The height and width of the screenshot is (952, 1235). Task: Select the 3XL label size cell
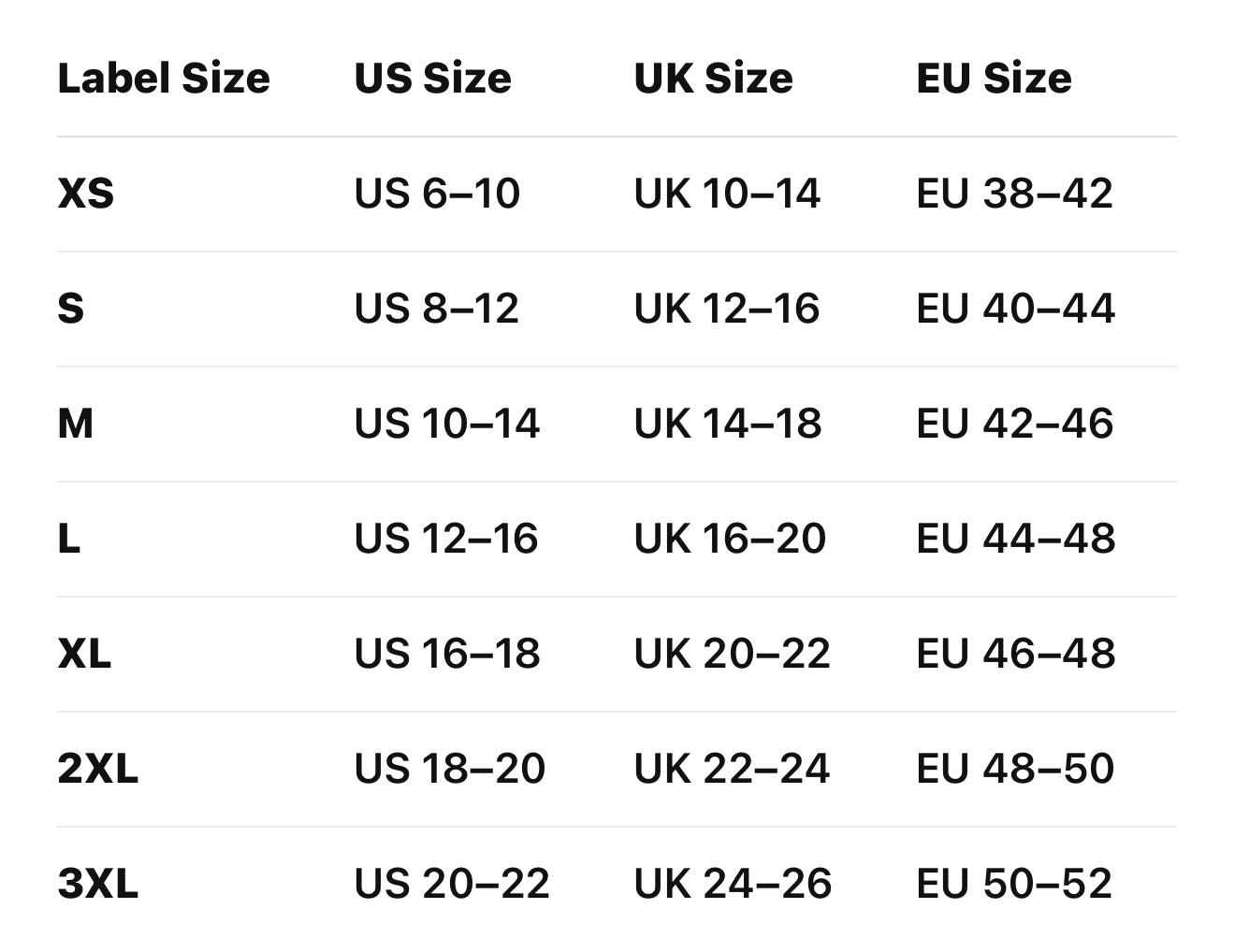pos(97,885)
